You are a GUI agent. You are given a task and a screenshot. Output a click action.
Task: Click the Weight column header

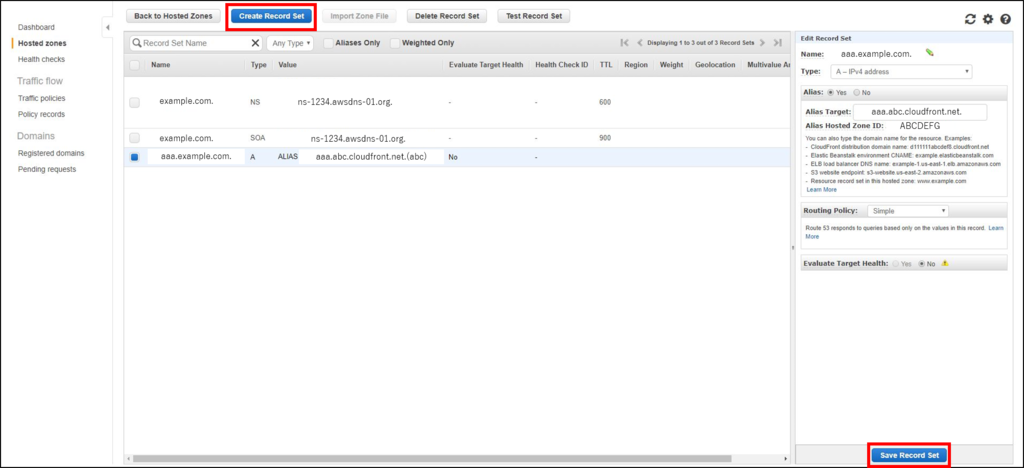(x=671, y=65)
